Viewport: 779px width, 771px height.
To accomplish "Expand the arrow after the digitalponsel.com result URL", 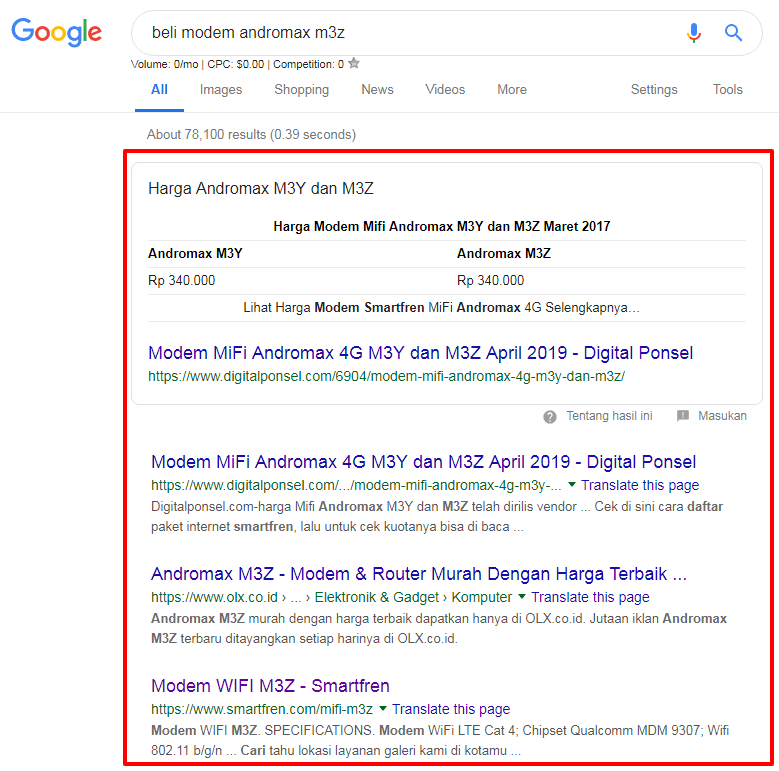I will (x=572, y=485).
